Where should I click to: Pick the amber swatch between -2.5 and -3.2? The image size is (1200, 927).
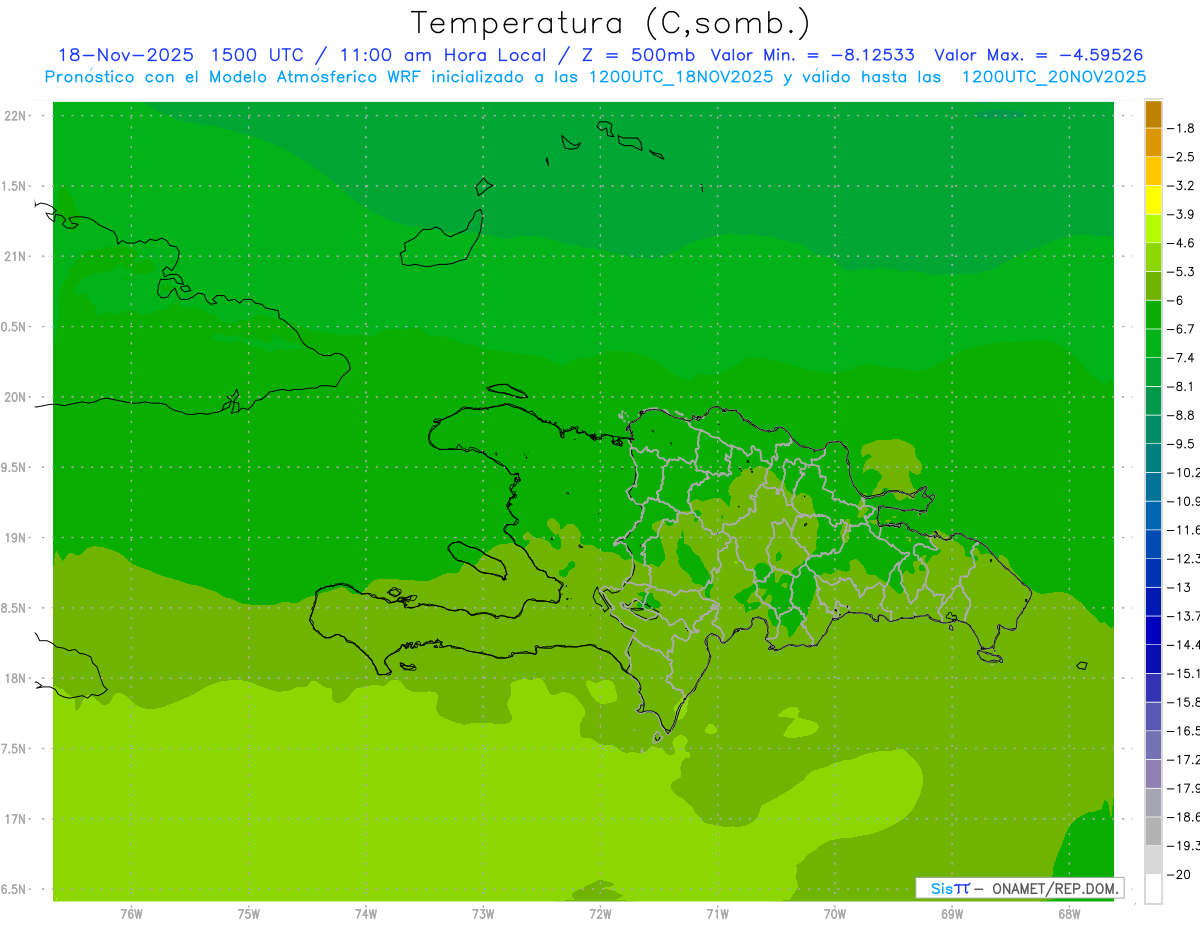(1153, 171)
